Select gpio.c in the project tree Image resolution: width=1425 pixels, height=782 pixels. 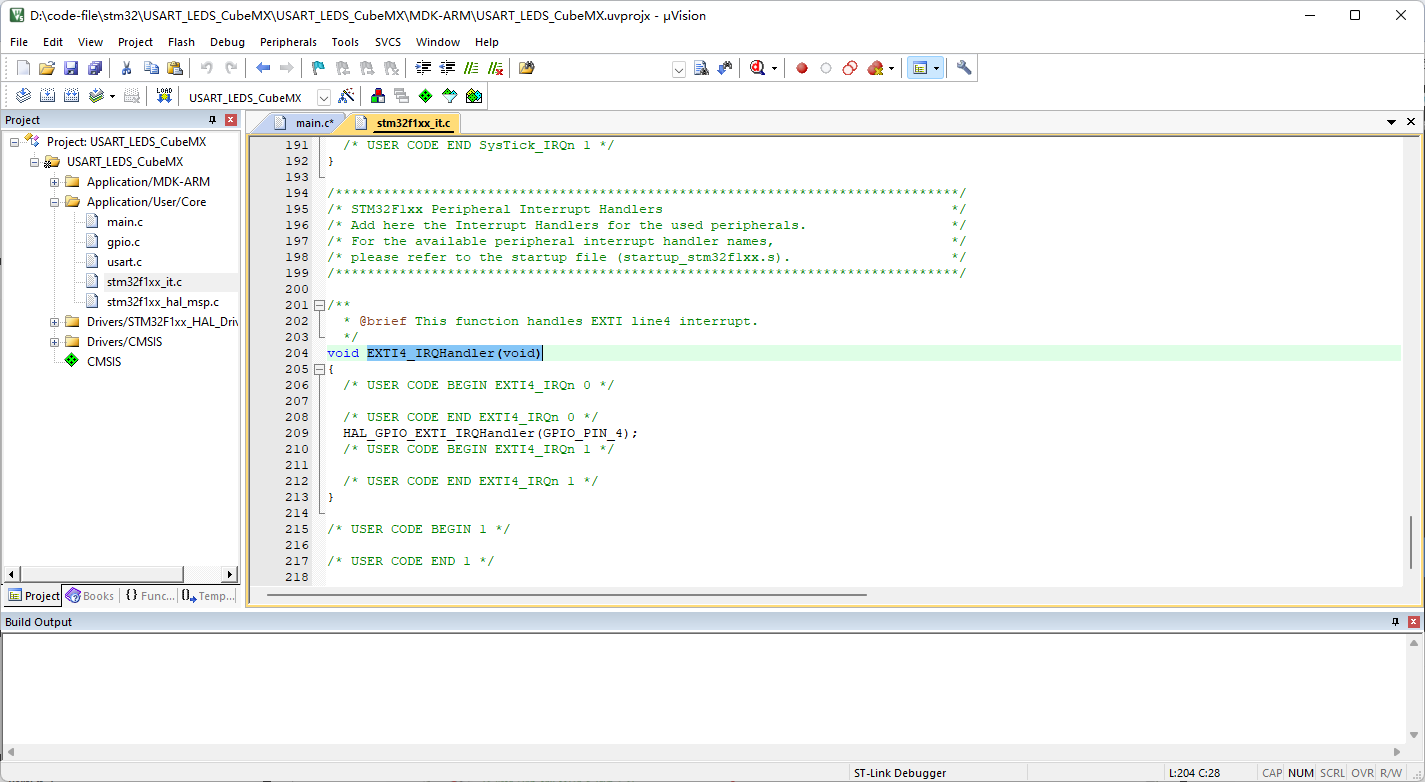(x=123, y=242)
